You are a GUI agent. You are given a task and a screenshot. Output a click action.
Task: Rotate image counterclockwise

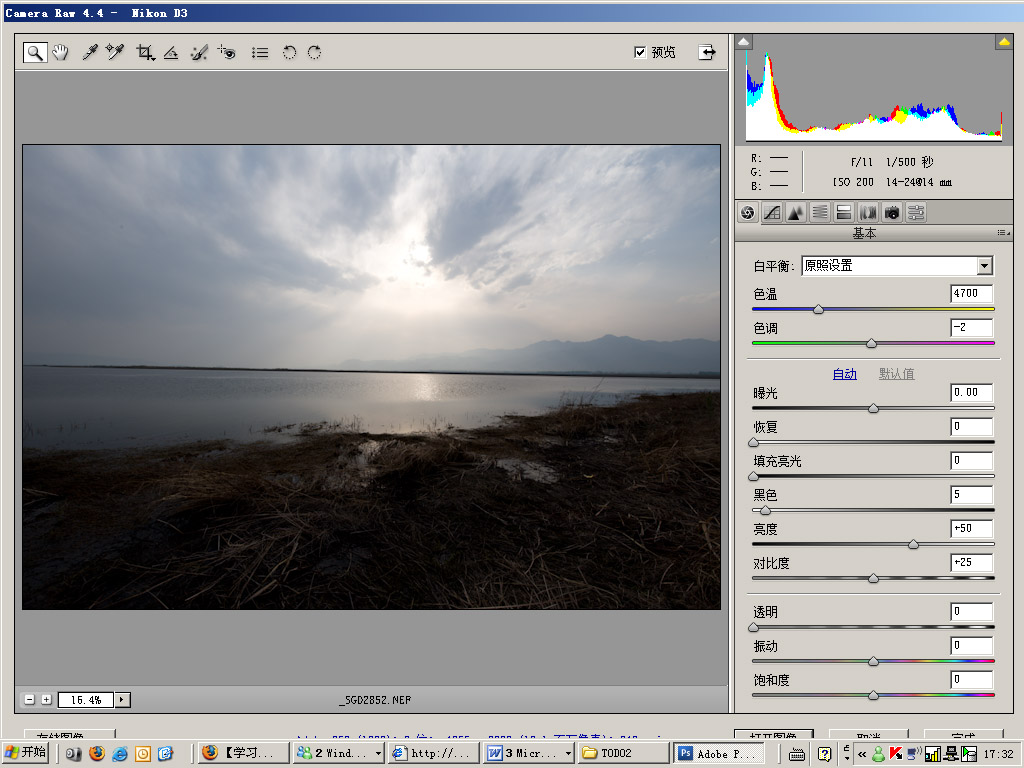(x=289, y=52)
